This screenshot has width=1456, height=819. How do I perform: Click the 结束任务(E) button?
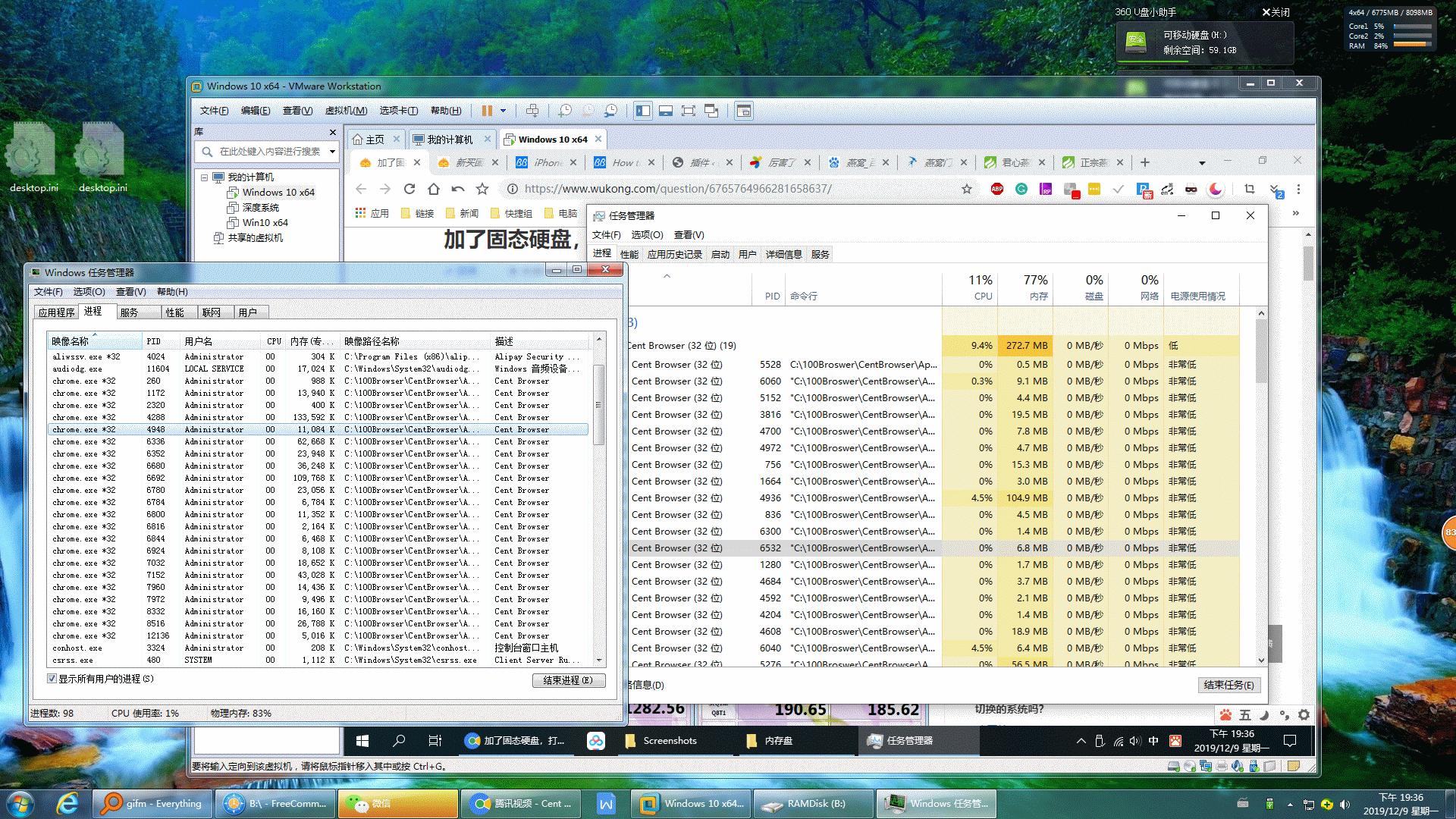click(1229, 685)
